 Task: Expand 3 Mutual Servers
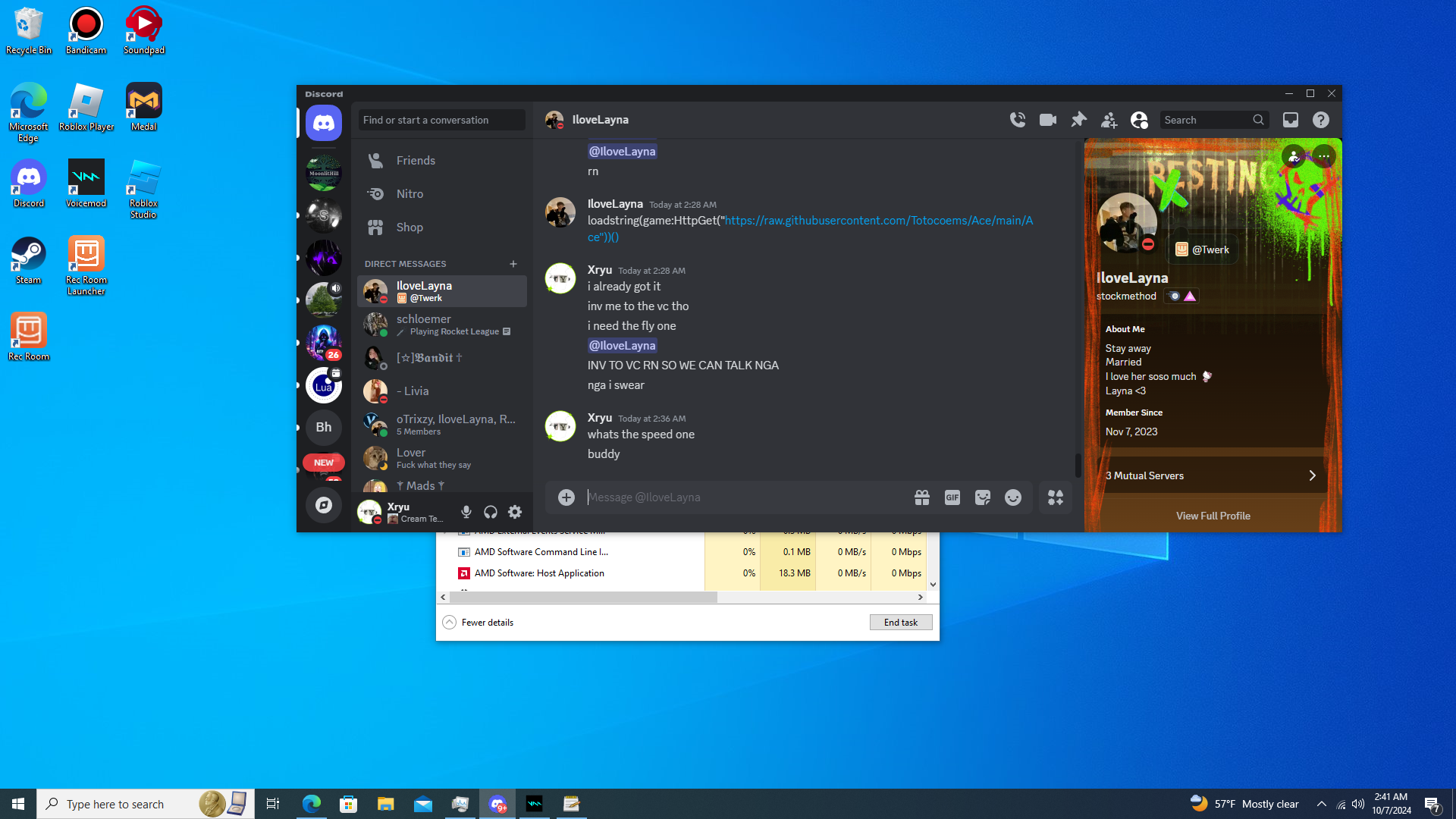[x=1211, y=475]
